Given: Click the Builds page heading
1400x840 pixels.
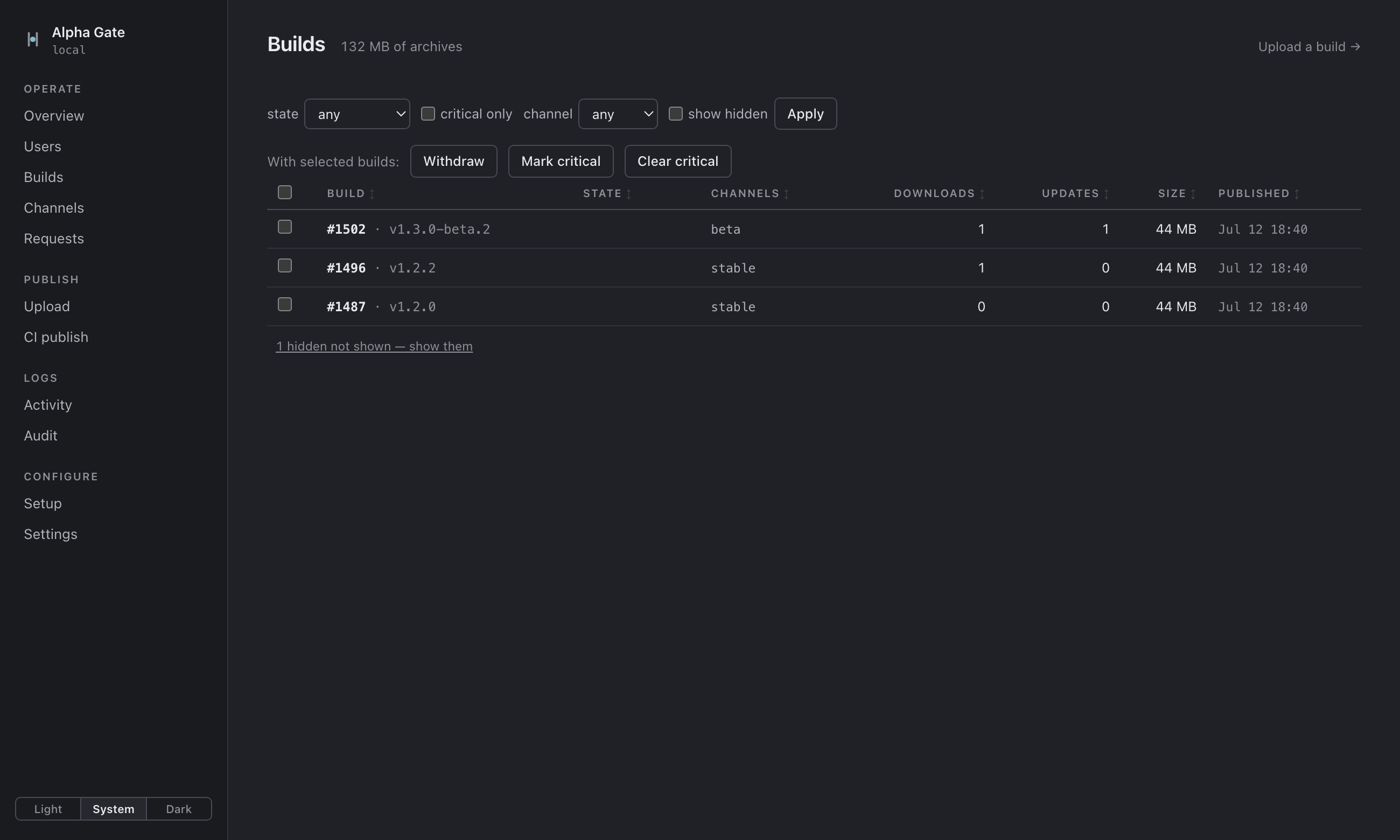Looking at the screenshot, I should pyautogui.click(x=296, y=44).
